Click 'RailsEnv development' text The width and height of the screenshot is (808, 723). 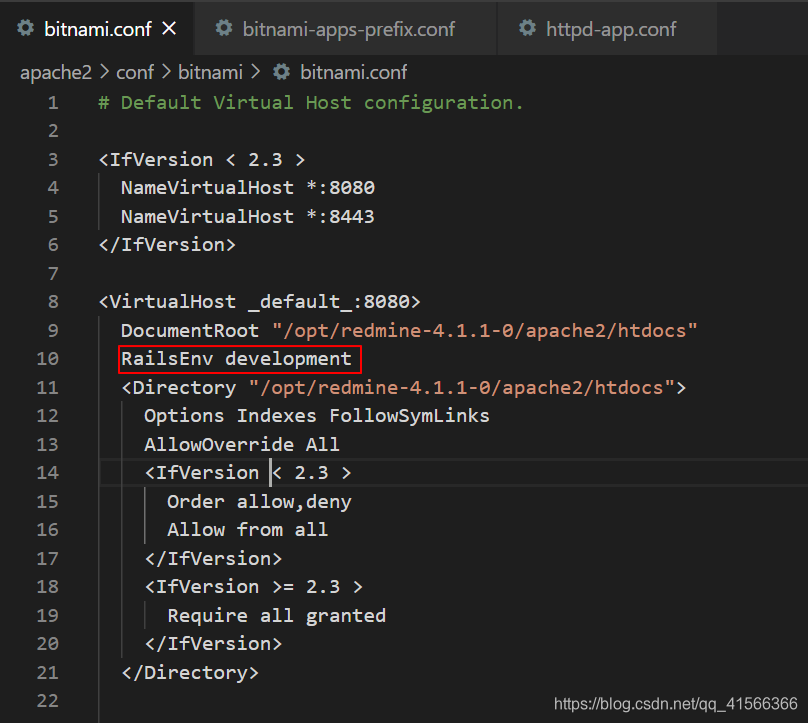coord(237,359)
